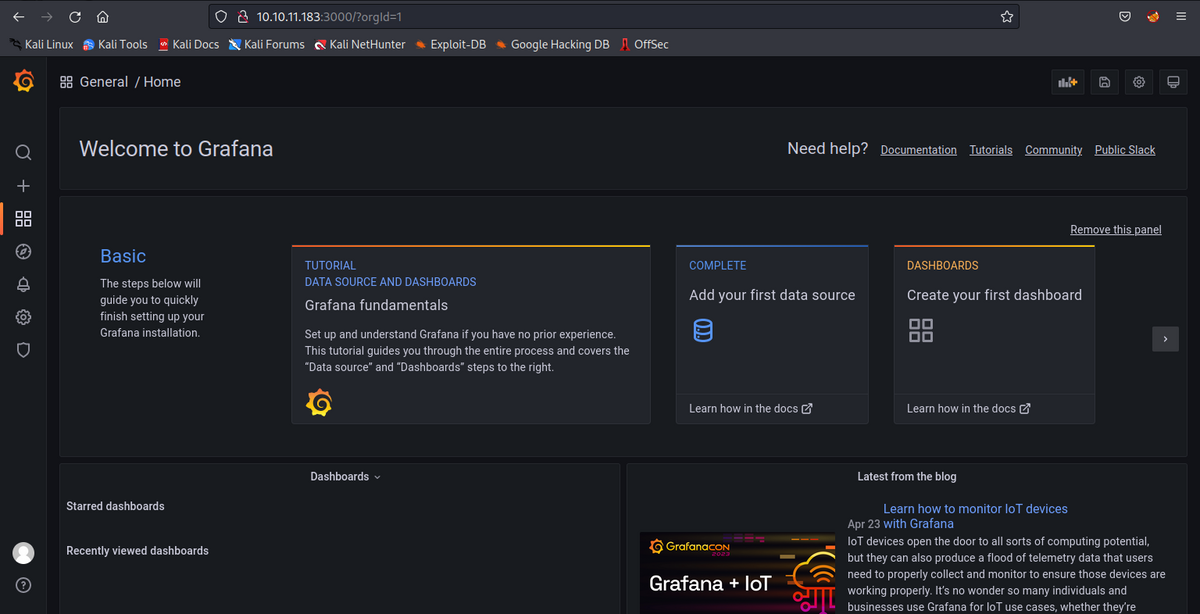Click the Cycle view mode monitor icon
The width and height of the screenshot is (1200, 614).
point(1173,82)
